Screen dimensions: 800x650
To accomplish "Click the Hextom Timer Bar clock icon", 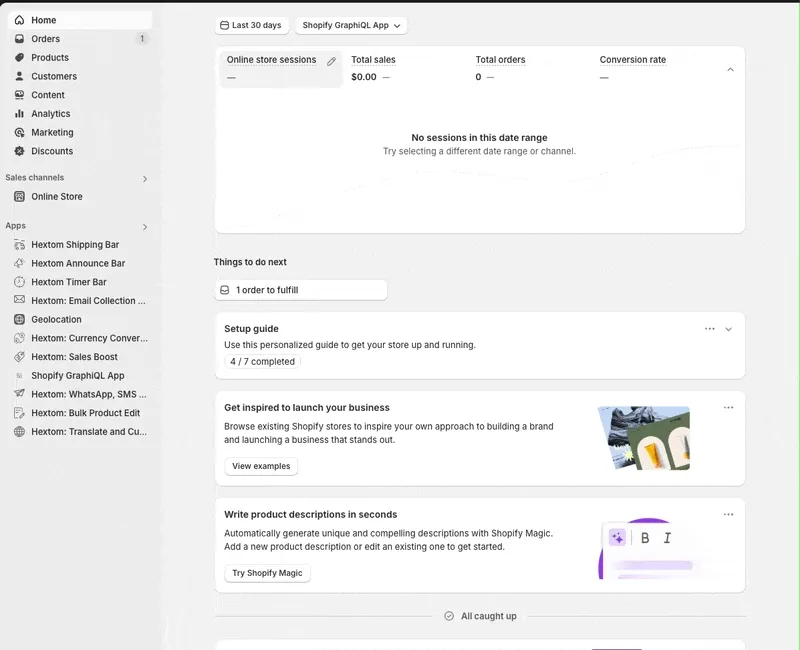I will click(19, 282).
